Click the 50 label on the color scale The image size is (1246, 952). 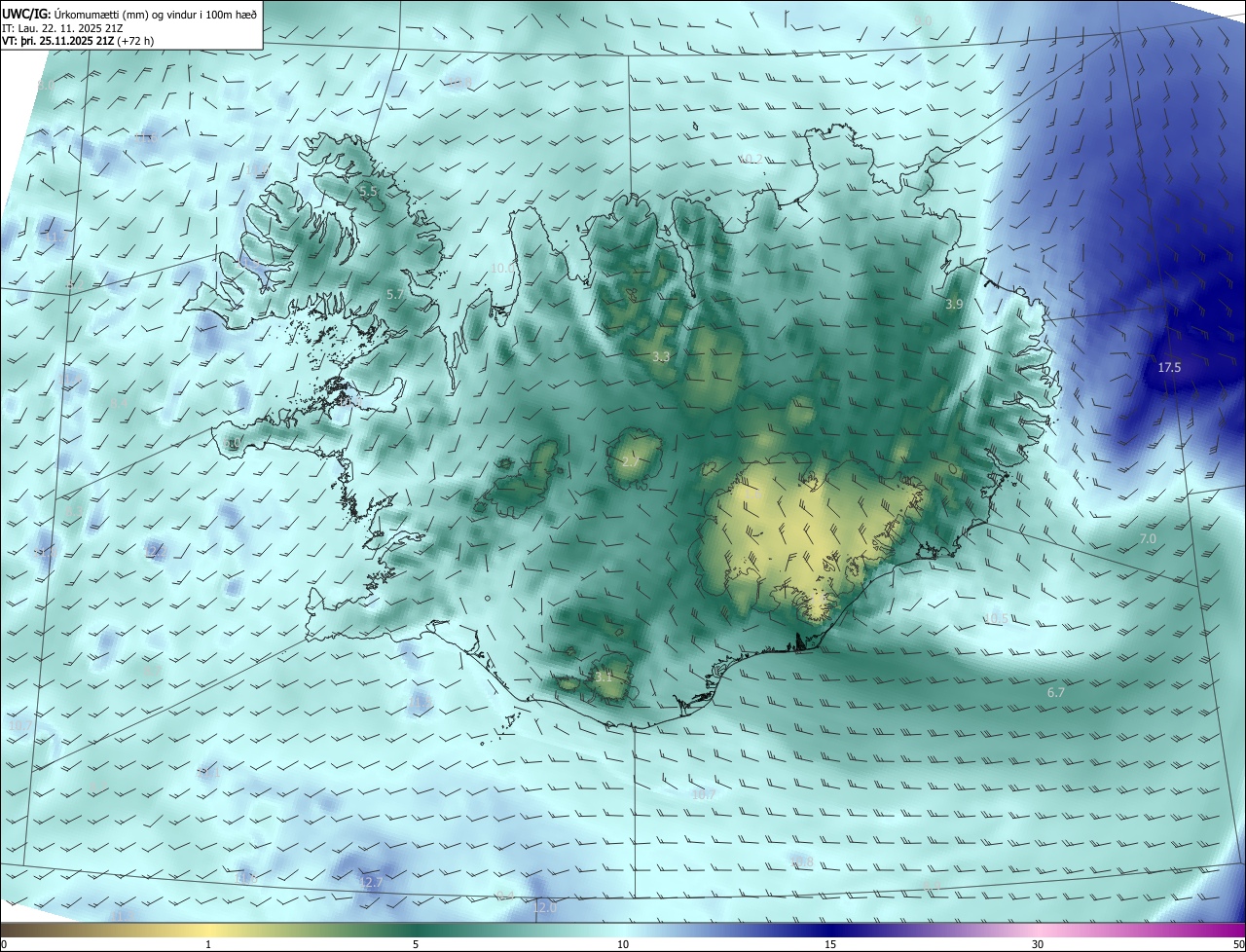point(1238,944)
